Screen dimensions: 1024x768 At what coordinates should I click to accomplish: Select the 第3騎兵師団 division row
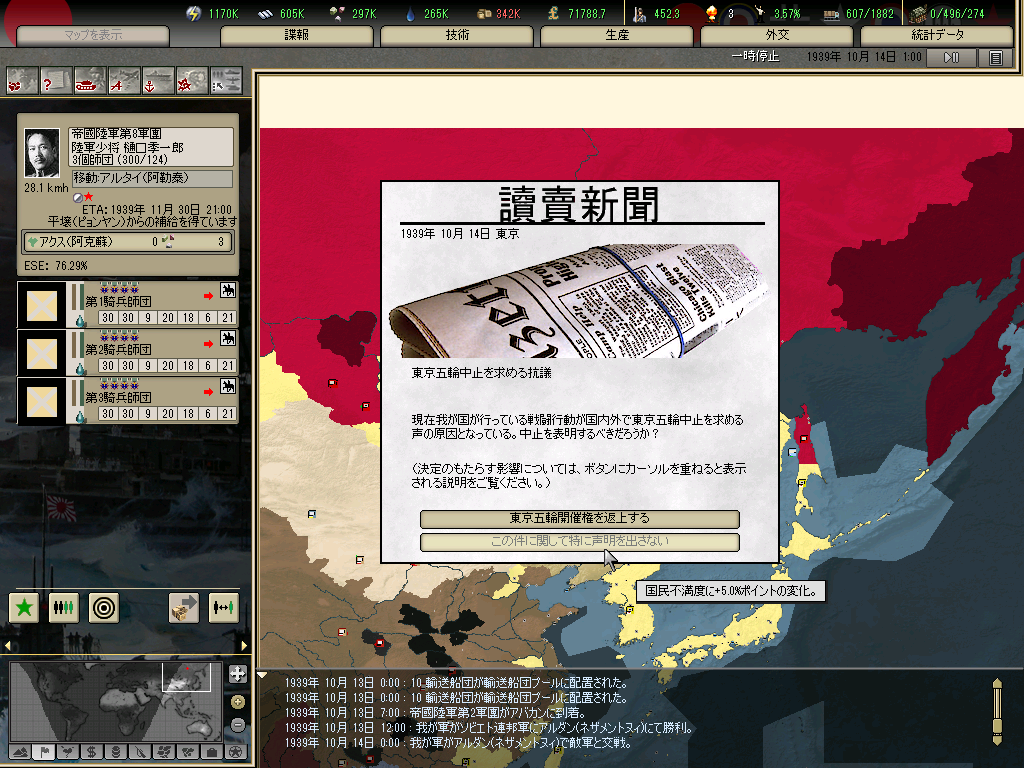coord(128,402)
